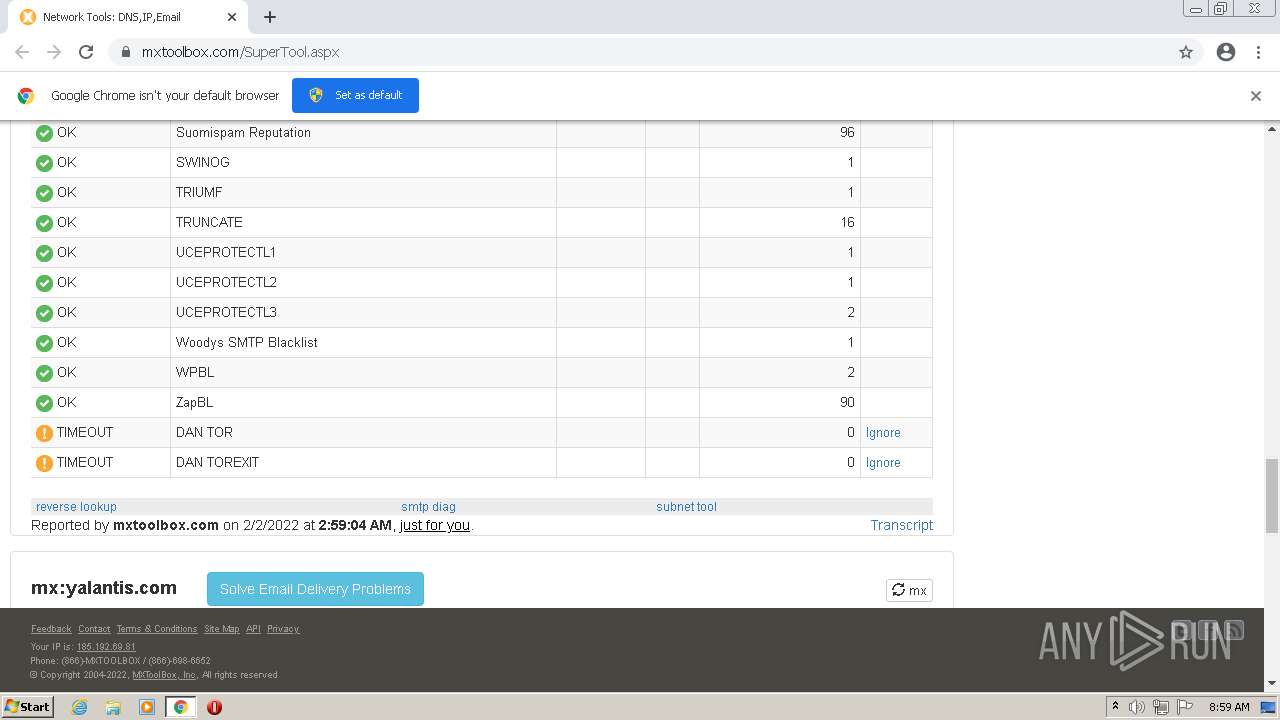Open the smtp diag link

click(428, 507)
